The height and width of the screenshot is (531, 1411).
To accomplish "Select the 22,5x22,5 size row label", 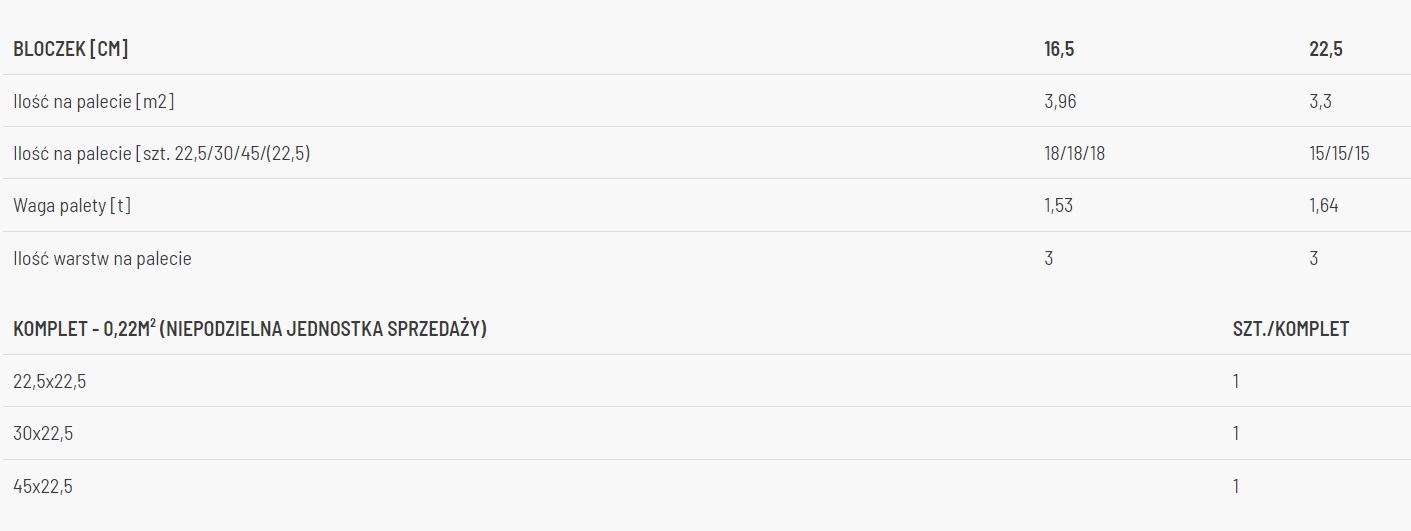I will (x=50, y=381).
